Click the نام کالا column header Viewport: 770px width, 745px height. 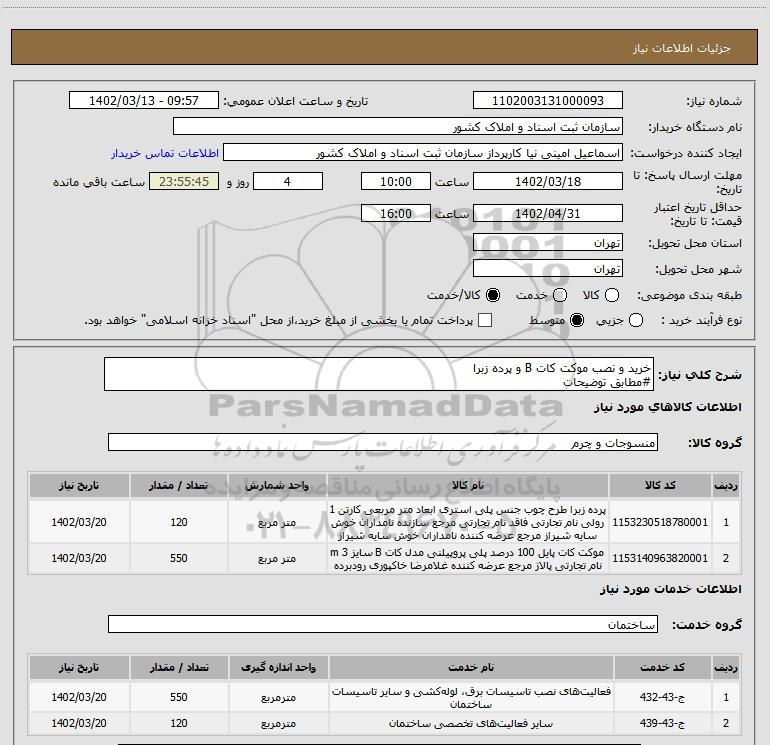(x=468, y=485)
